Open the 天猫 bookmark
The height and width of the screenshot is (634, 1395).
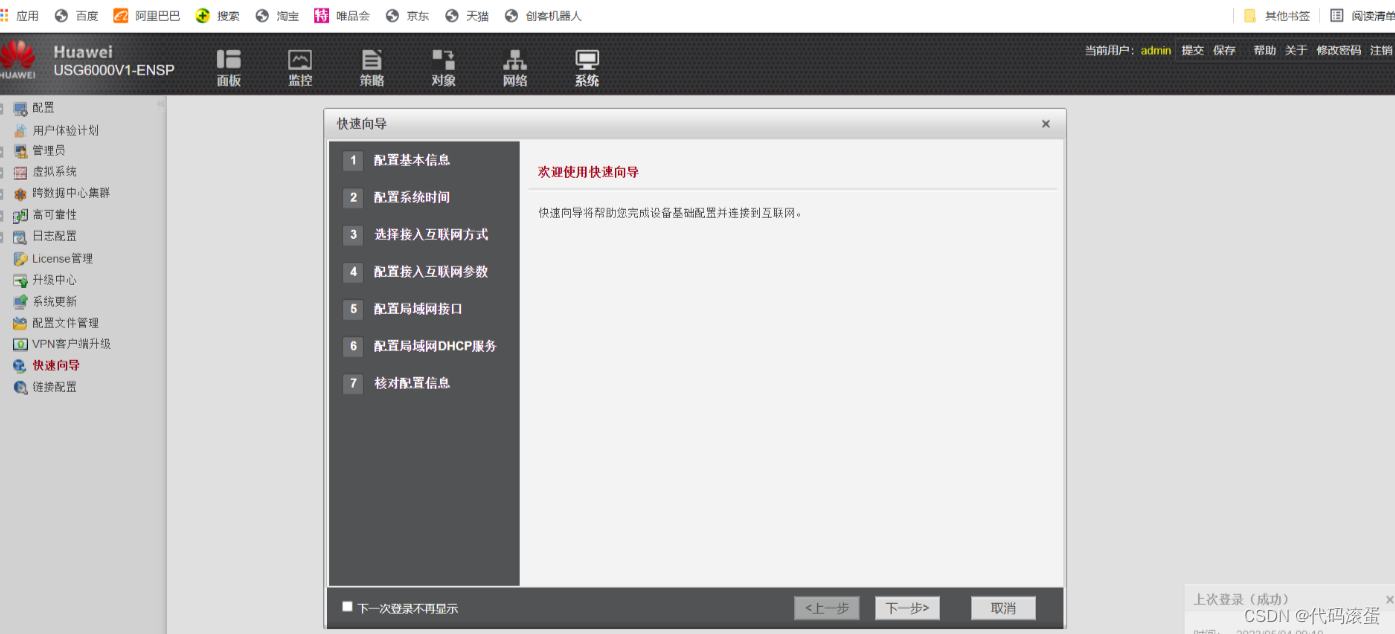[x=467, y=16]
